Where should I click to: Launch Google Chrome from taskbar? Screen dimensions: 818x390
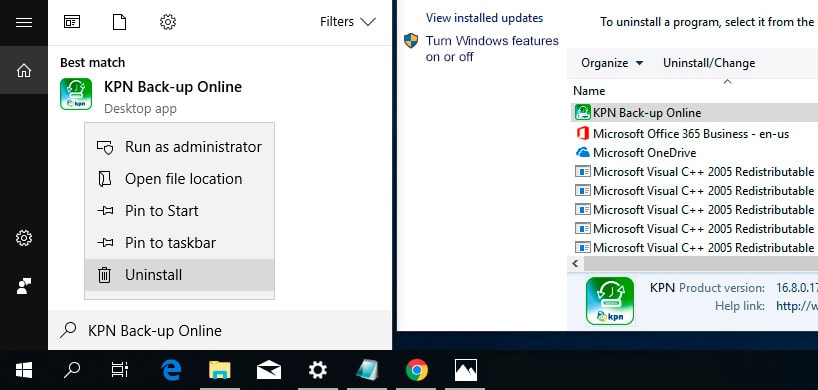coord(416,370)
